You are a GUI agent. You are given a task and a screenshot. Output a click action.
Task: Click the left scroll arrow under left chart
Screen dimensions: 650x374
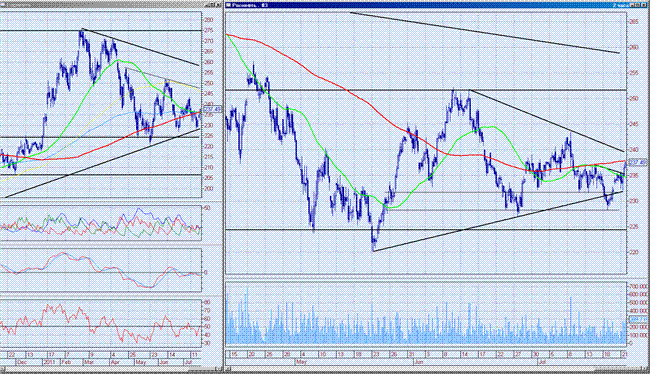(x=3, y=369)
